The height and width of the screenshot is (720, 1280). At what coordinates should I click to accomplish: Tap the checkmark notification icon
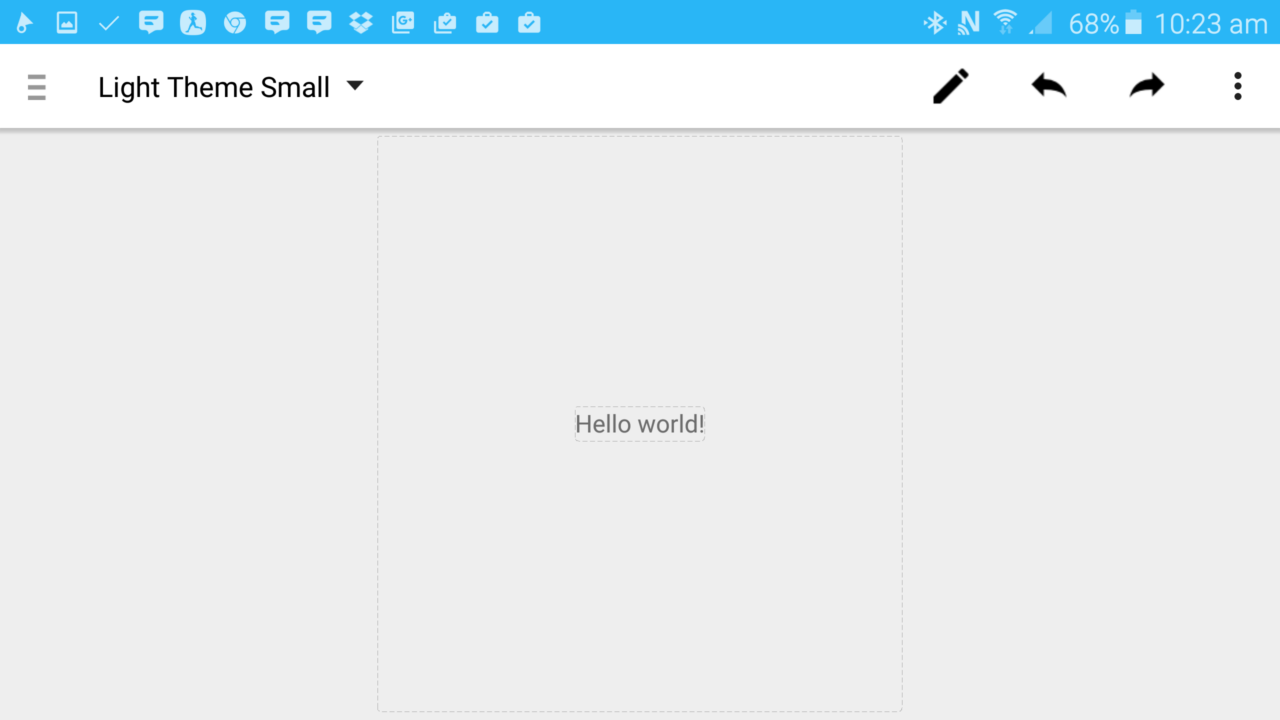pyautogui.click(x=109, y=22)
